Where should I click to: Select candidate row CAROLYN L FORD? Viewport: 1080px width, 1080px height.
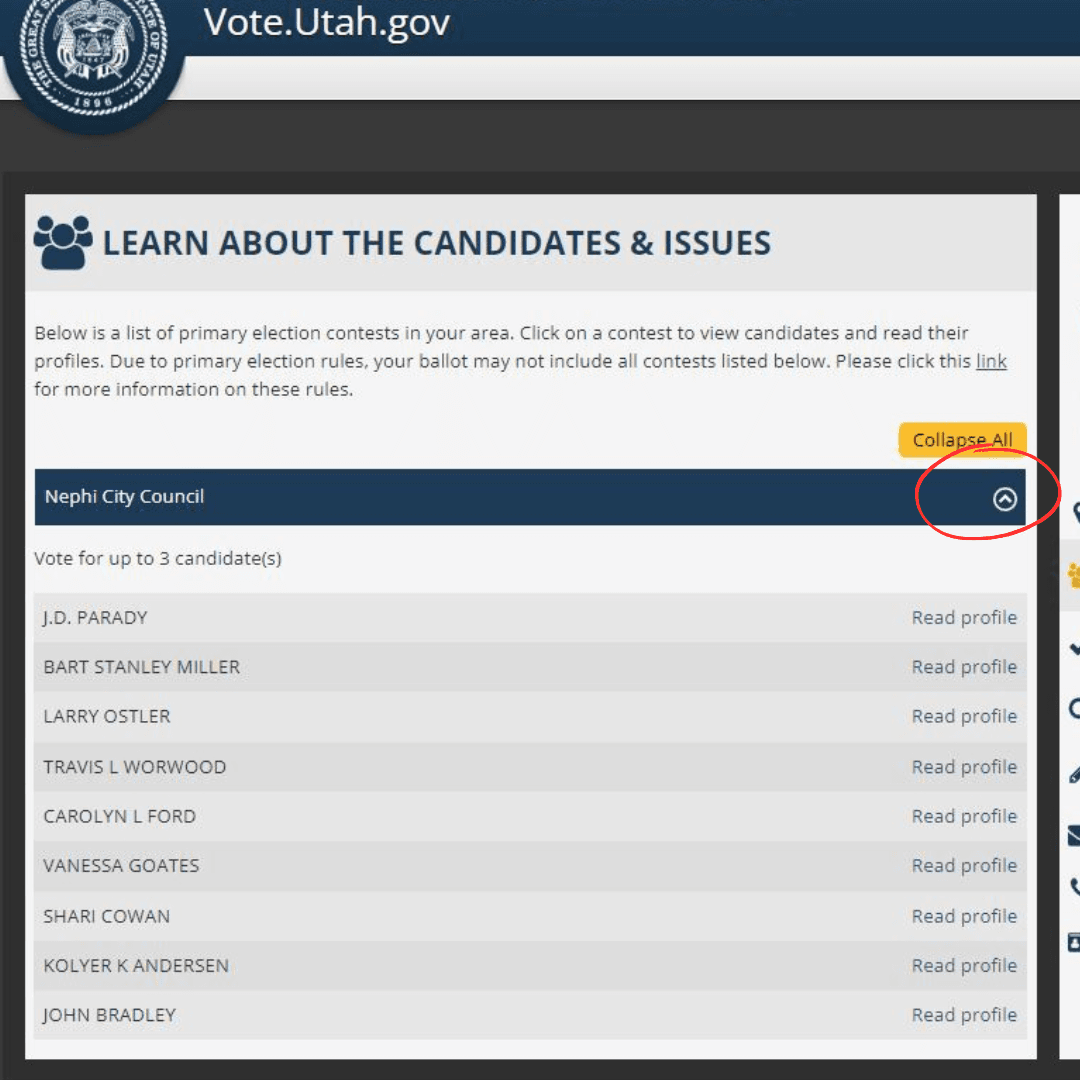click(x=400, y=816)
